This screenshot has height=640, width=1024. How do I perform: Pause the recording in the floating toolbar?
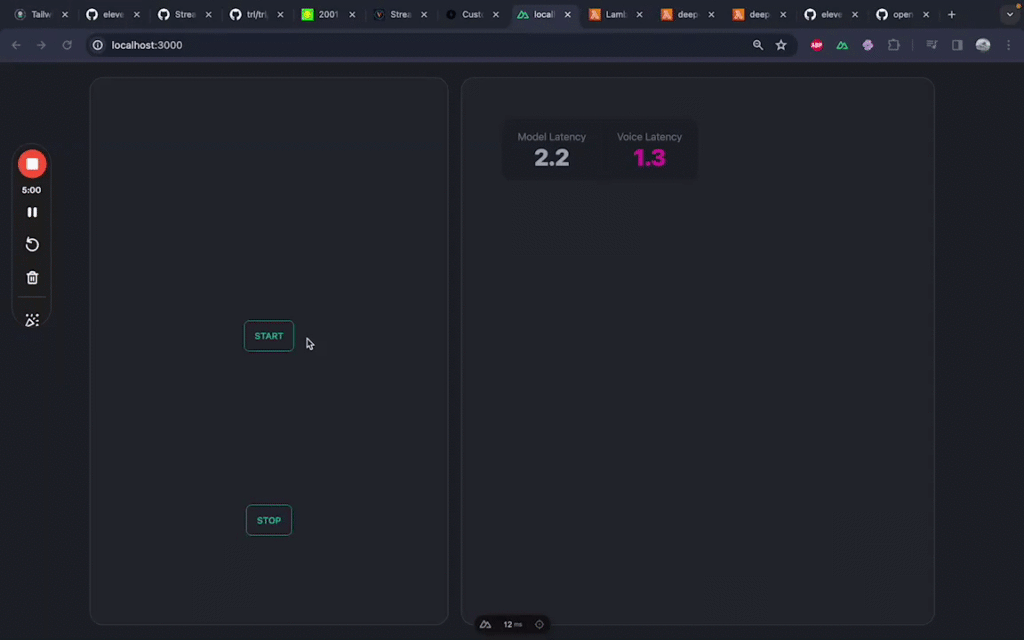(x=32, y=212)
